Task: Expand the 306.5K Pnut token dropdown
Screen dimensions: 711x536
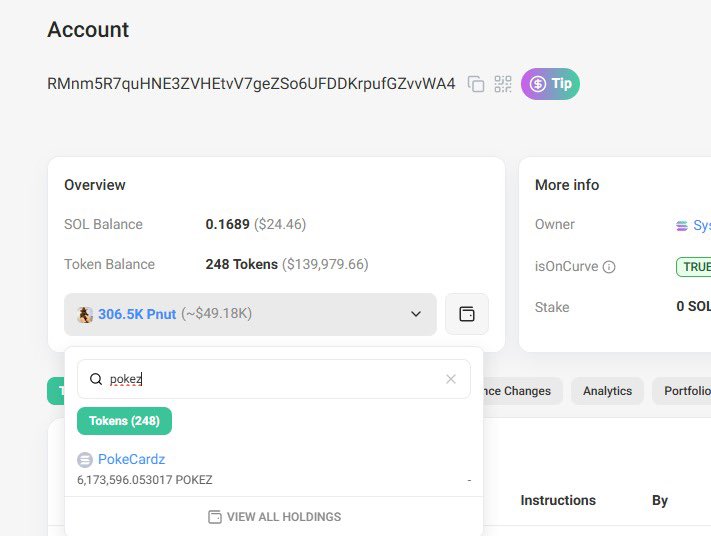Action: 250,314
